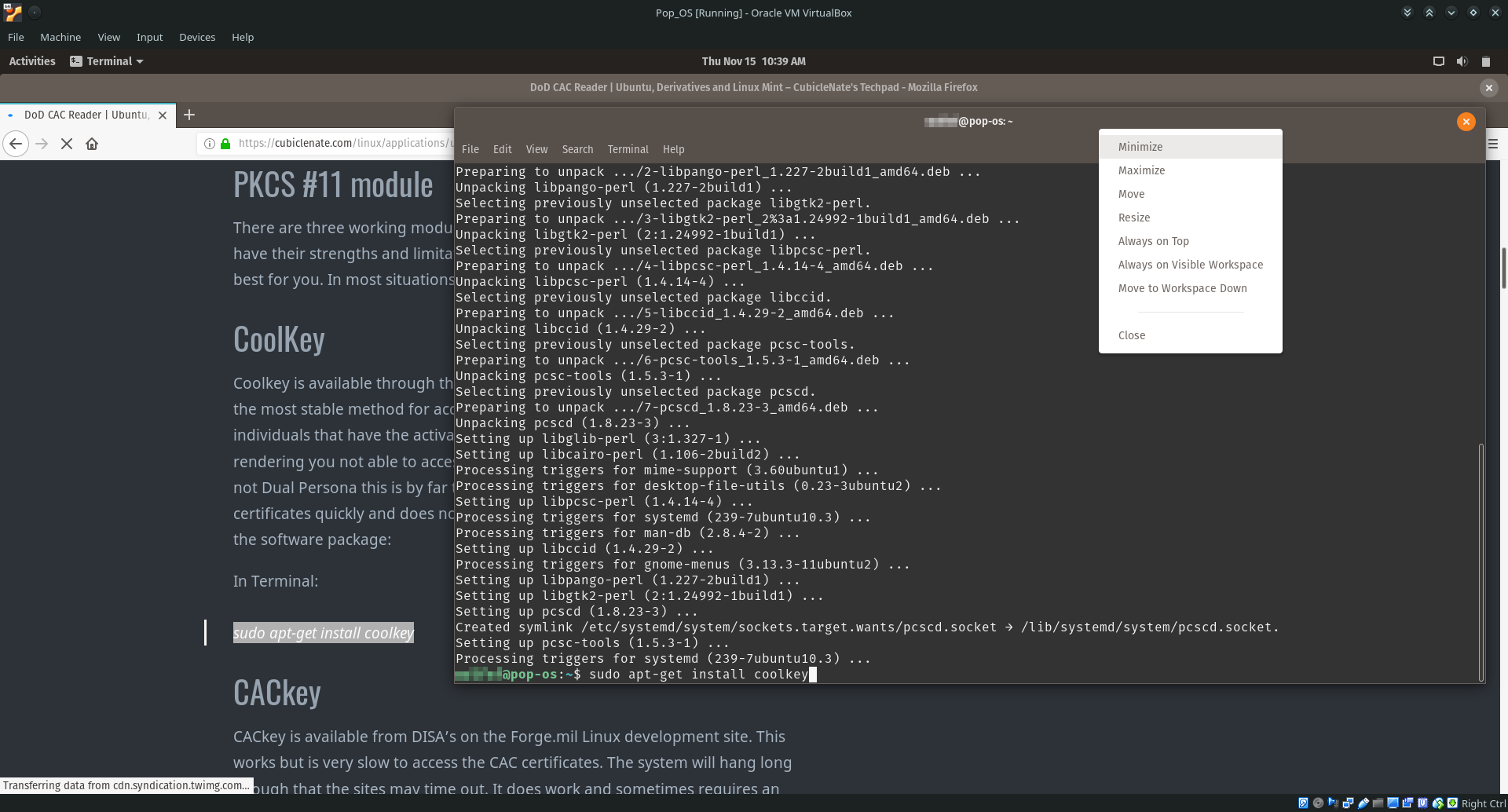This screenshot has width=1508, height=812.
Task: Select the Search menu in the terminal window
Action: [577, 149]
